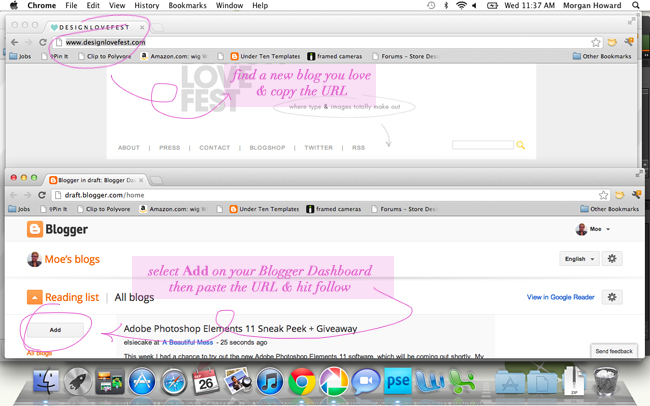Launch Launchpad rocket icon in dock
The height and width of the screenshot is (406, 650).
click(x=78, y=381)
